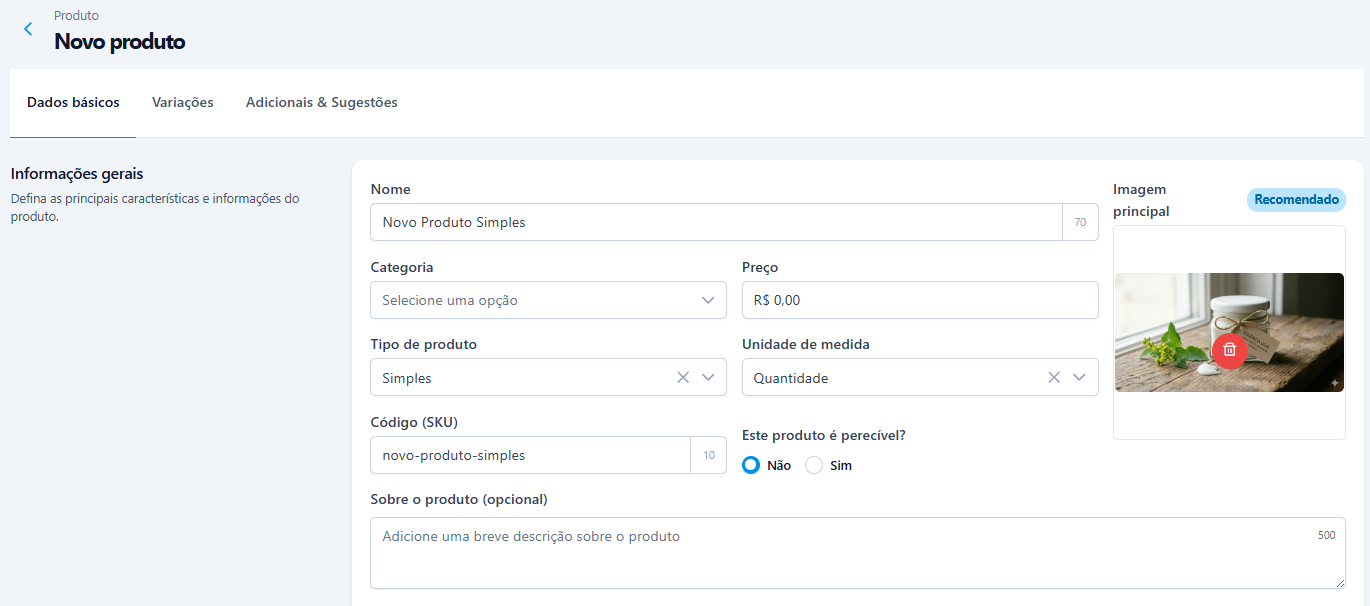Expand the Unidade de medida dropdown chevron
The height and width of the screenshot is (606, 1370).
[x=1079, y=378]
